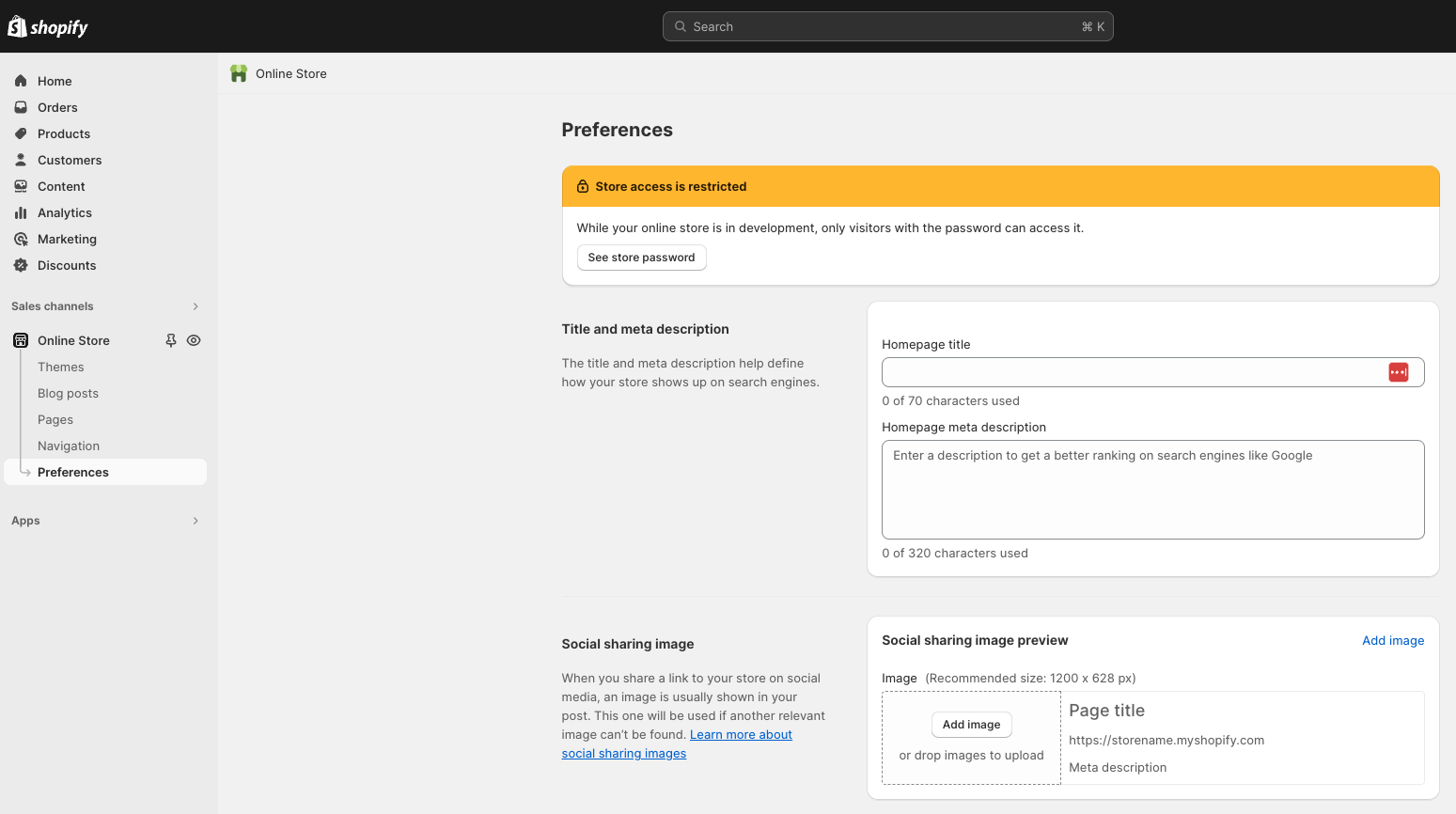Click the Analytics bar chart icon

pos(21,212)
